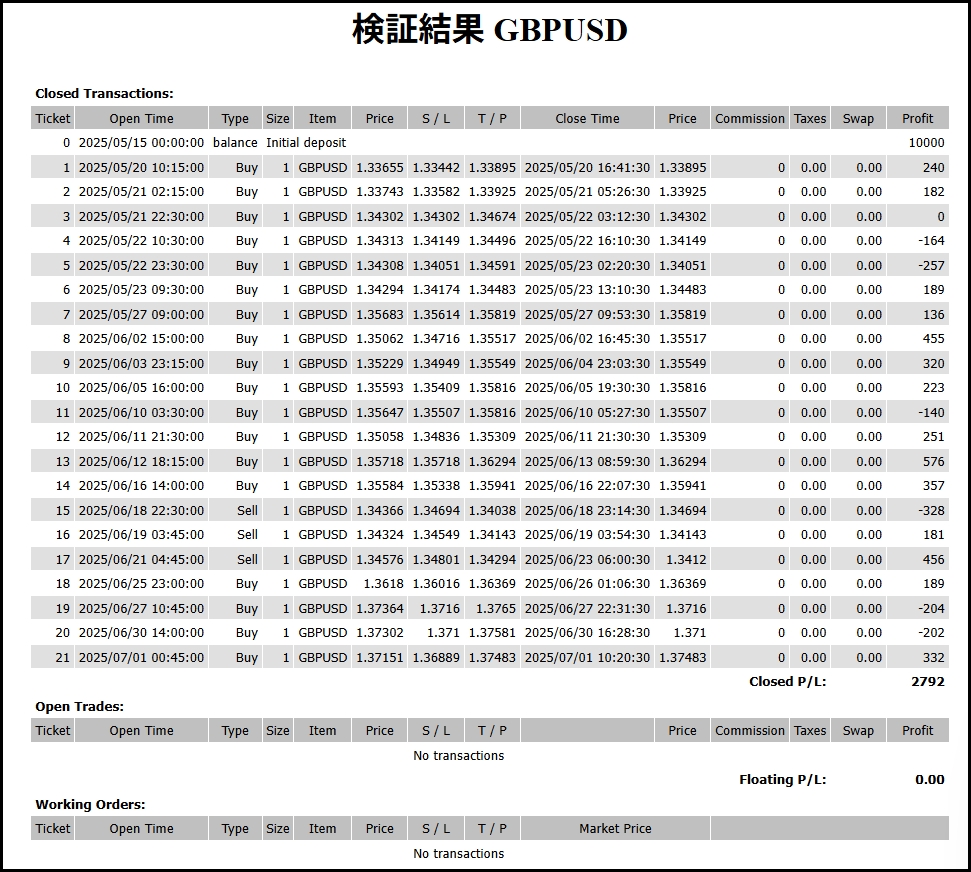Click the 検証結果 GBPUSD report title
This screenshot has width=971, height=872.
(489, 30)
